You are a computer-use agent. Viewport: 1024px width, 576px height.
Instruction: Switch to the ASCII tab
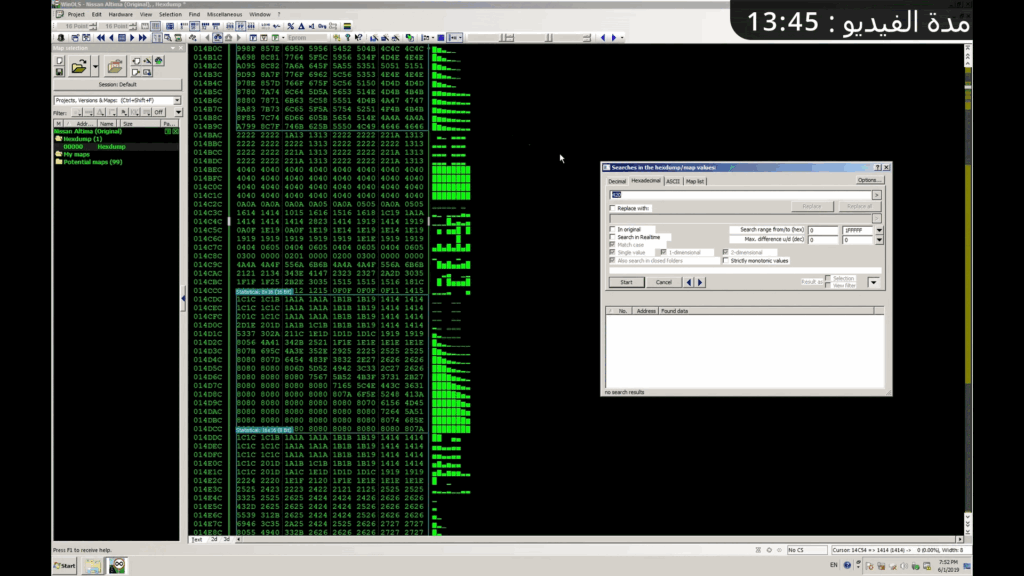coord(673,181)
